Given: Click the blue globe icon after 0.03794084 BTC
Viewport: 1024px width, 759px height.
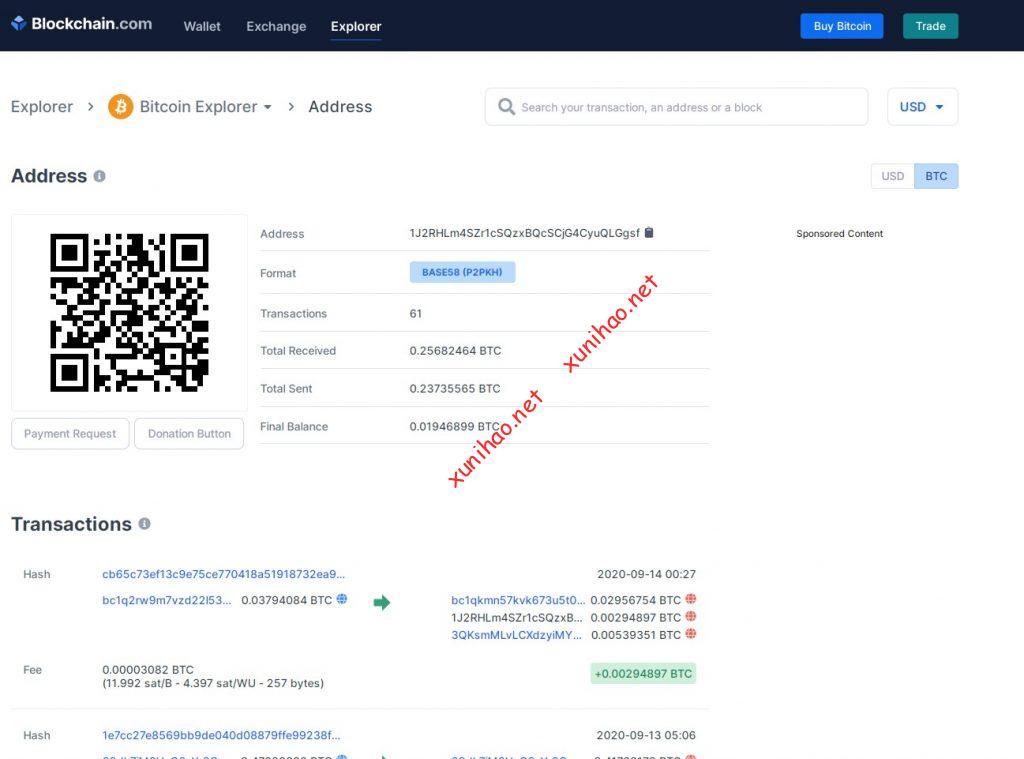Looking at the screenshot, I should (x=342, y=600).
